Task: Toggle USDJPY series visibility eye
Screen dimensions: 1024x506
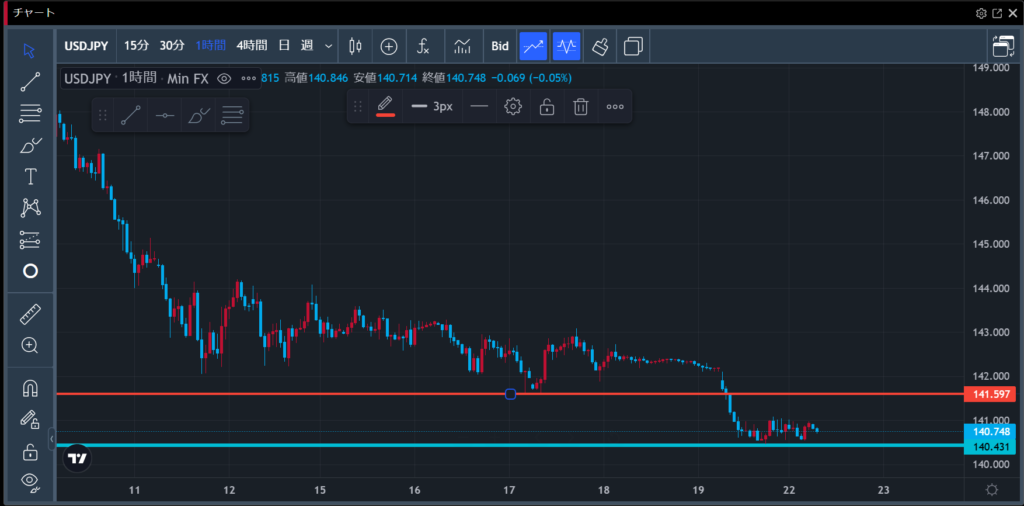Action: tap(224, 78)
